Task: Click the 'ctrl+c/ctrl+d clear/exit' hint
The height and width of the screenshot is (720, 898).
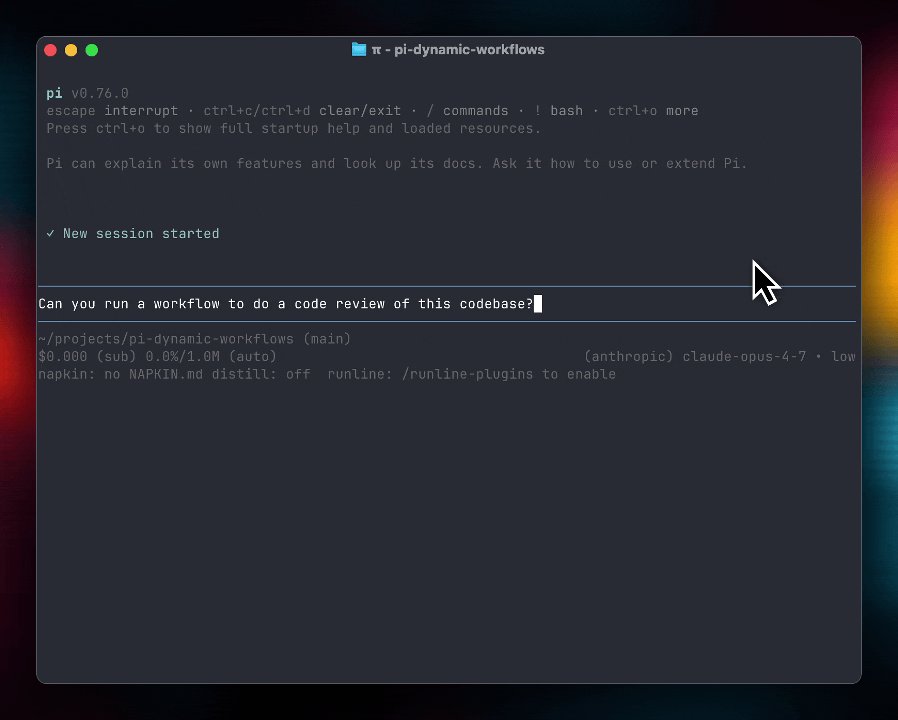Action: (302, 111)
